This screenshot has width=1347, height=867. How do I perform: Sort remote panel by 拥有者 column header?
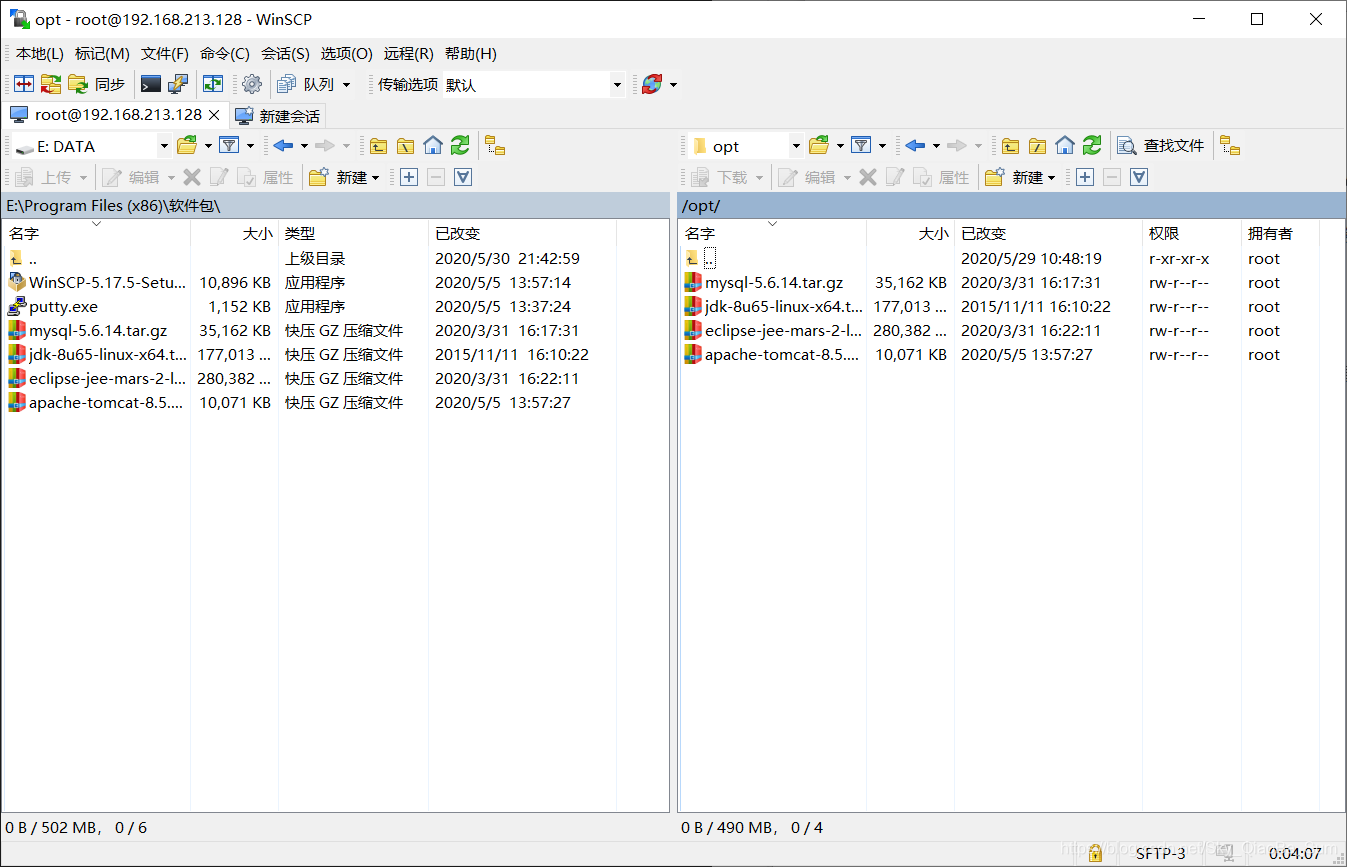tap(1280, 233)
